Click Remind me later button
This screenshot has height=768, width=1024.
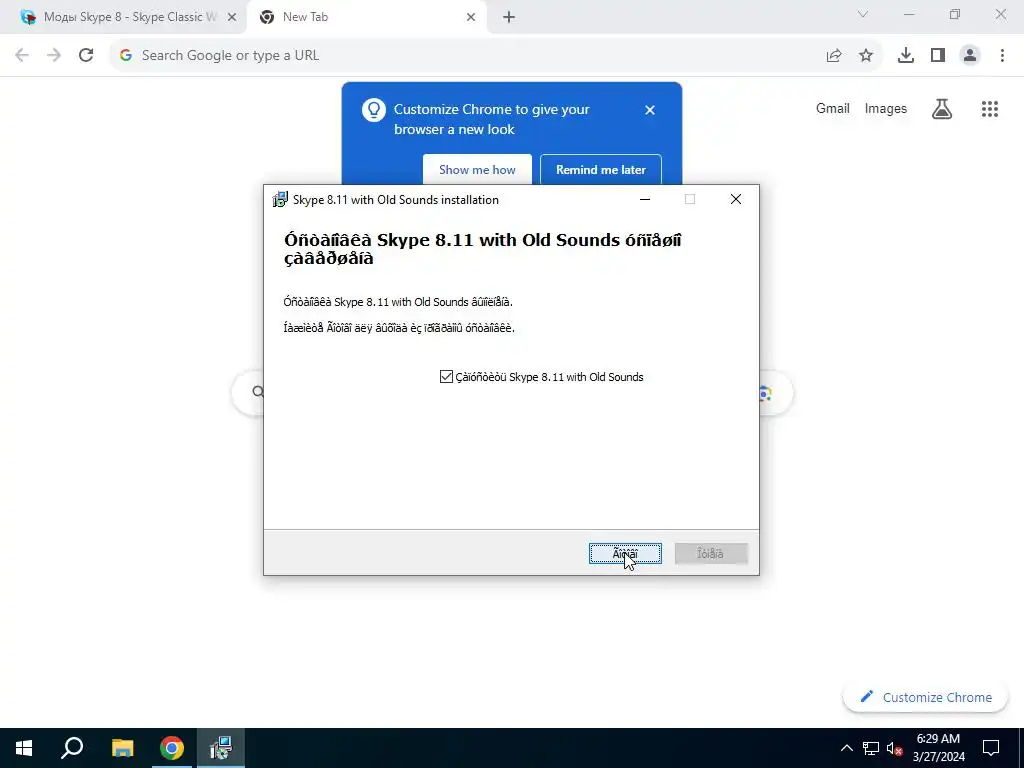pos(601,170)
